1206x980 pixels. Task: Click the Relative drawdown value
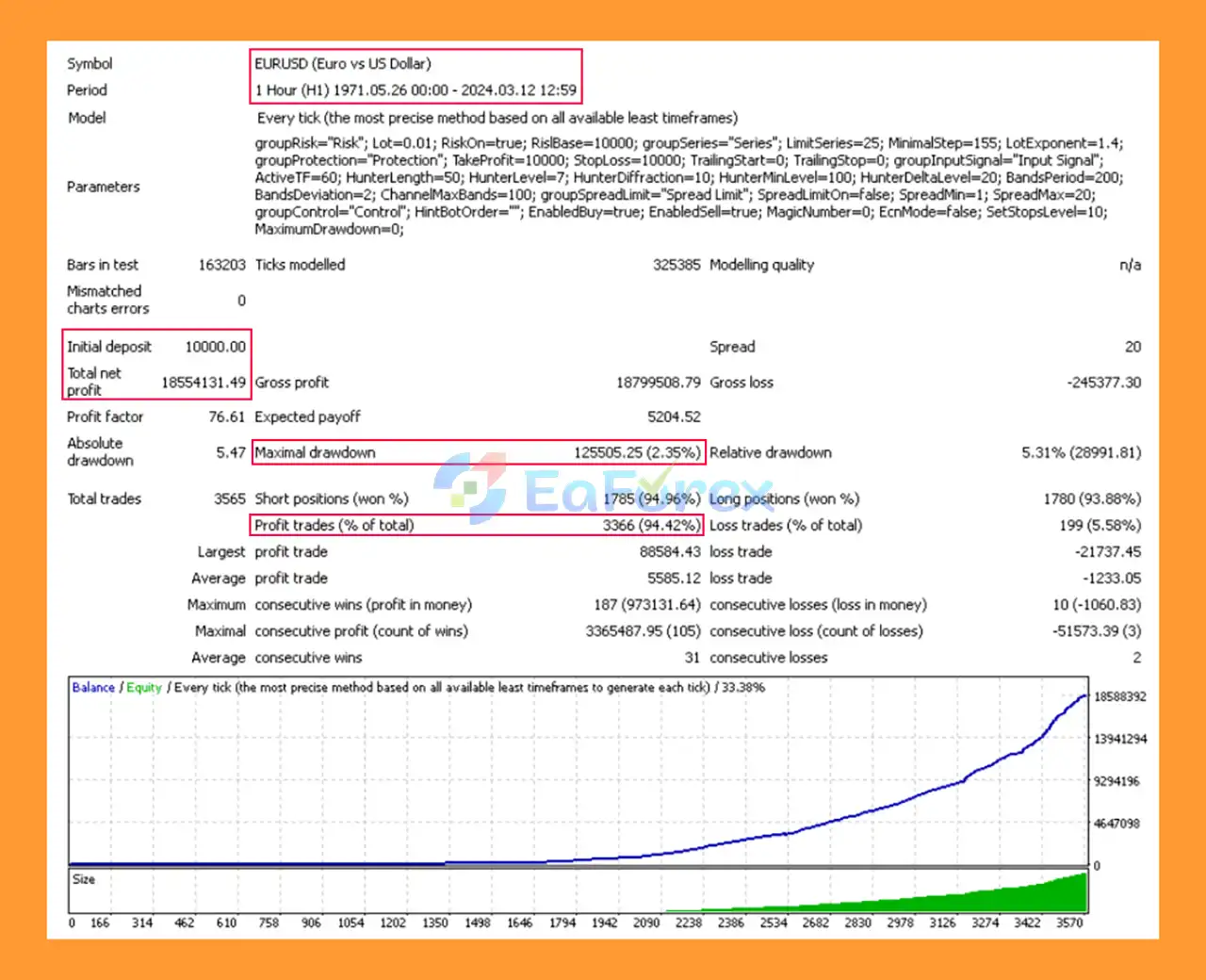pos(1081,453)
